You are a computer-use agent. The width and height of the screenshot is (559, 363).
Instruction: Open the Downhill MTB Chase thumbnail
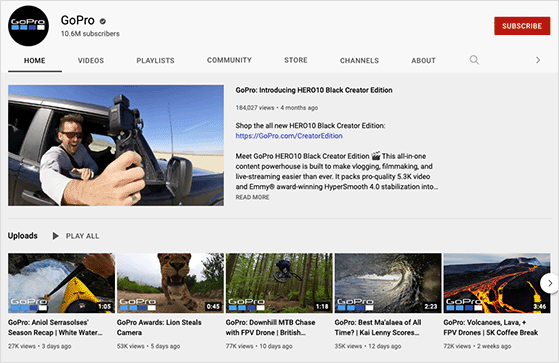pyautogui.click(x=279, y=283)
